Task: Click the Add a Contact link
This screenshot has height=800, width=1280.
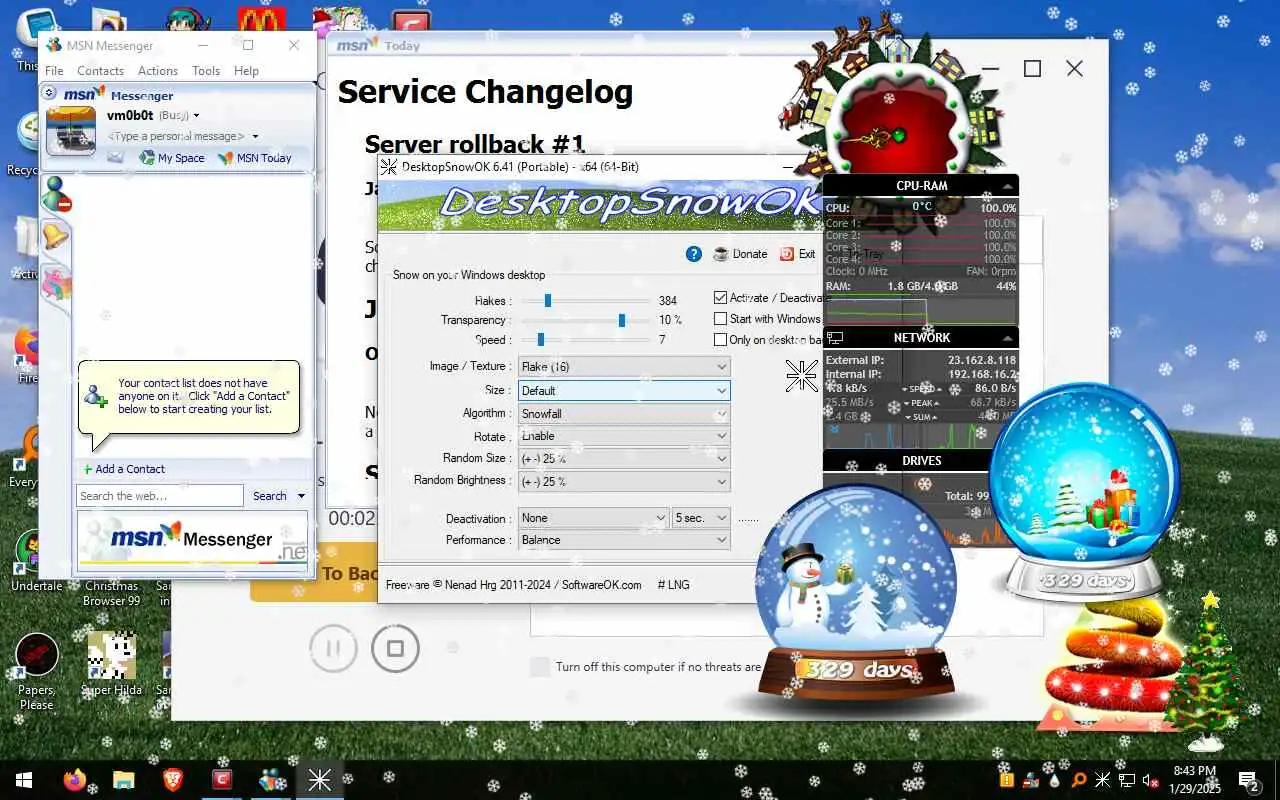Action: [x=130, y=469]
